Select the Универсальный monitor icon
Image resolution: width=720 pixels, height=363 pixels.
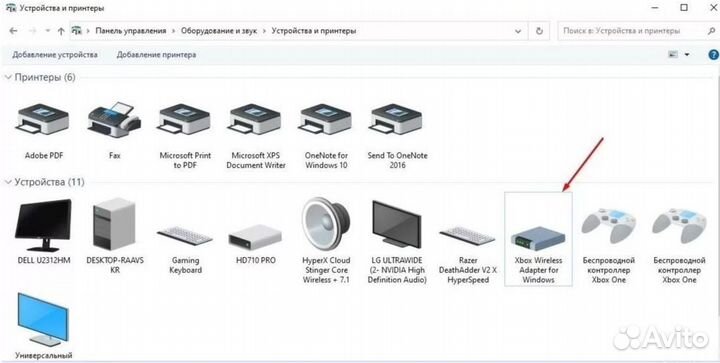pyautogui.click(x=44, y=319)
